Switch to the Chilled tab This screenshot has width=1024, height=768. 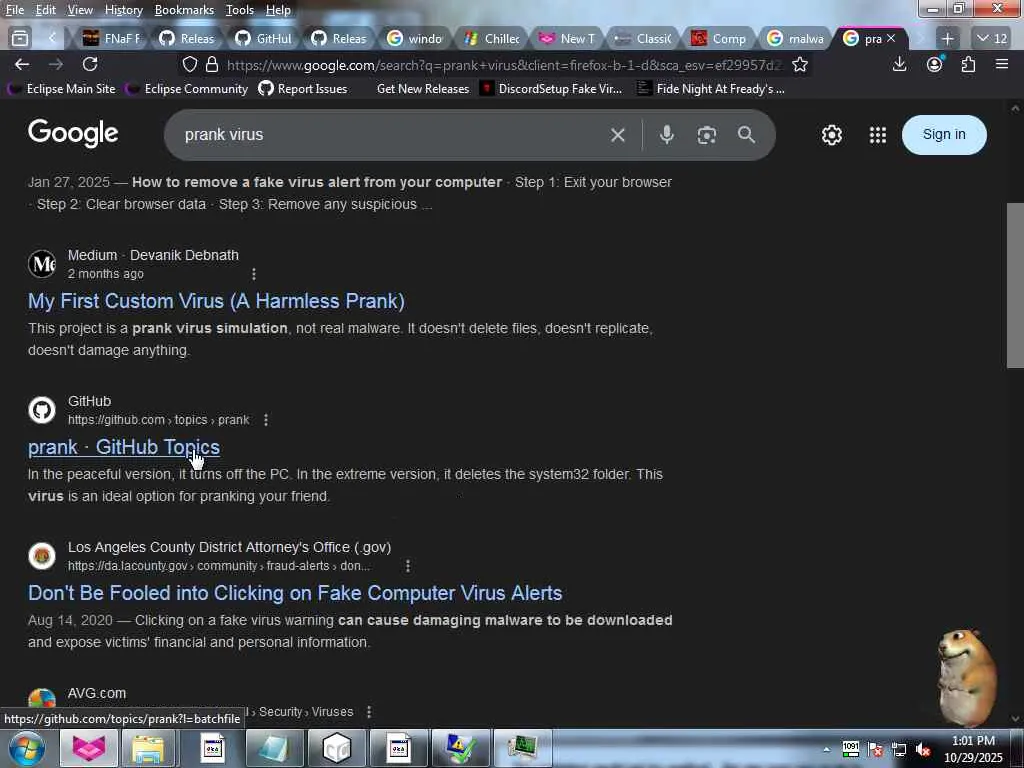[x=492, y=39]
